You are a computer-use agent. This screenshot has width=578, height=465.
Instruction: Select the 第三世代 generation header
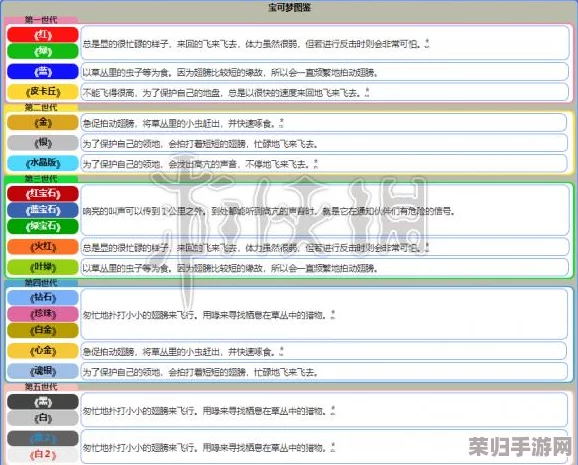(x=41, y=179)
